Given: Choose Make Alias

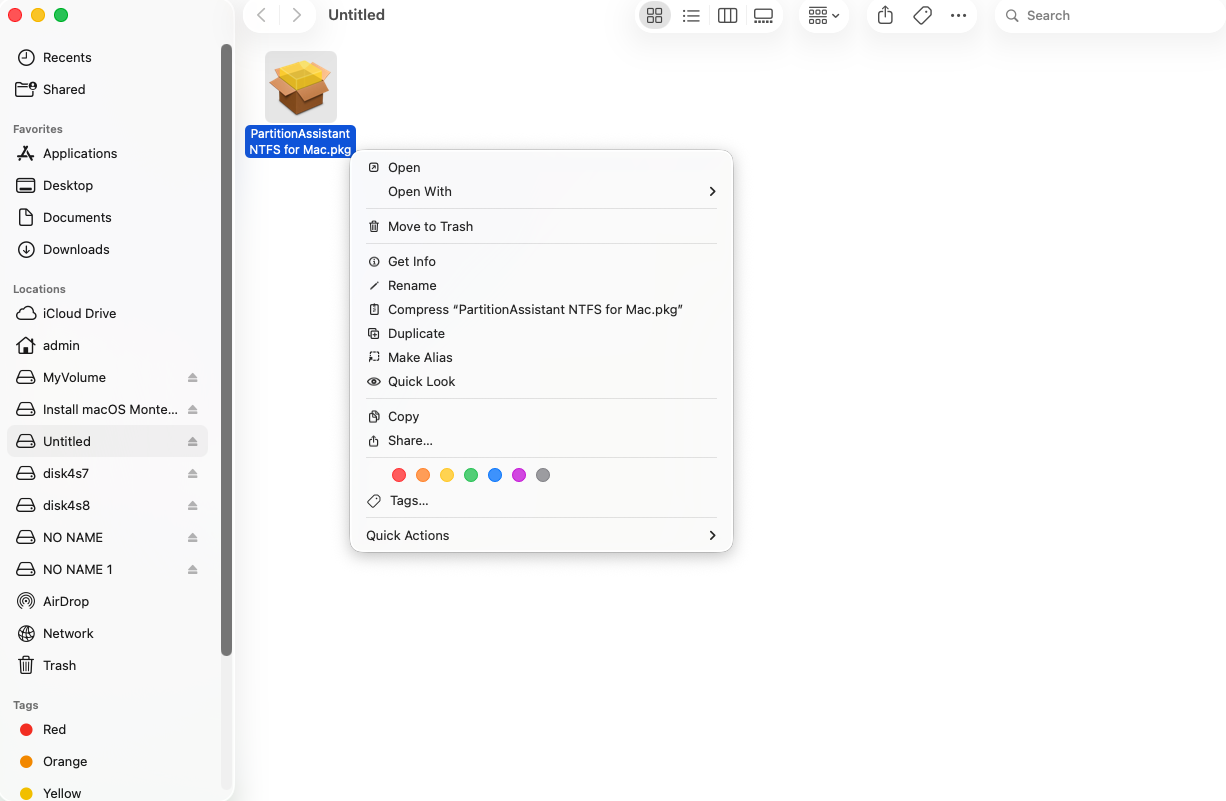Looking at the screenshot, I should coord(541,357).
